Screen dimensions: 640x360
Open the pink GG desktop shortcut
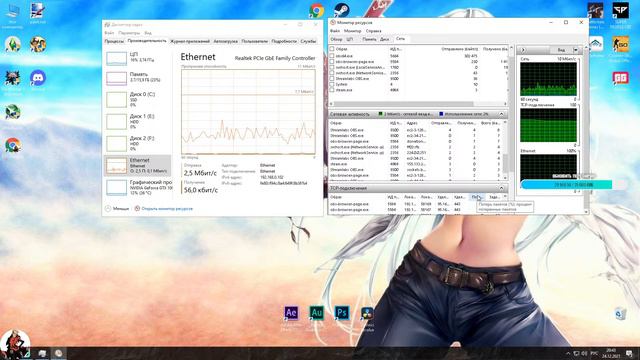[x=620, y=78]
